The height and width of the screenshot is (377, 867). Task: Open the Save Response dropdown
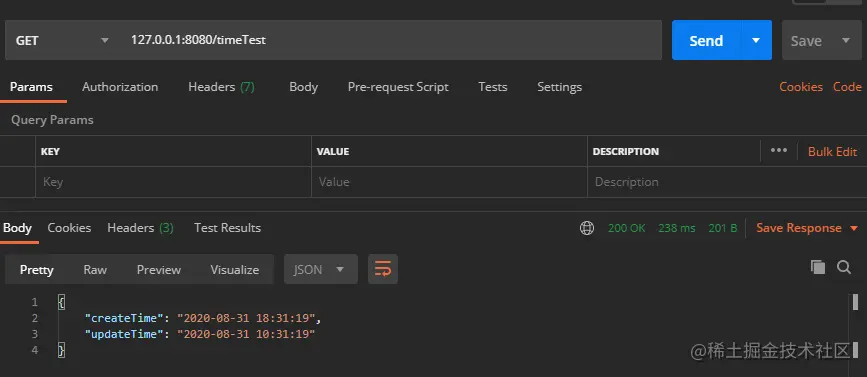(x=807, y=228)
